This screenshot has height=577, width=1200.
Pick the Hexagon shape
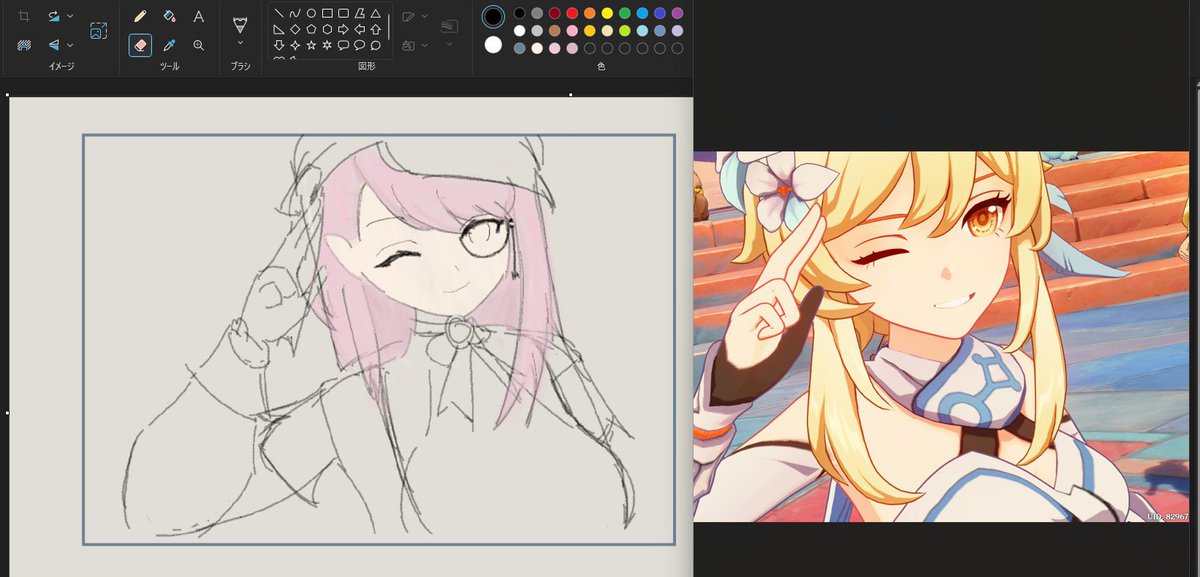coord(327,30)
